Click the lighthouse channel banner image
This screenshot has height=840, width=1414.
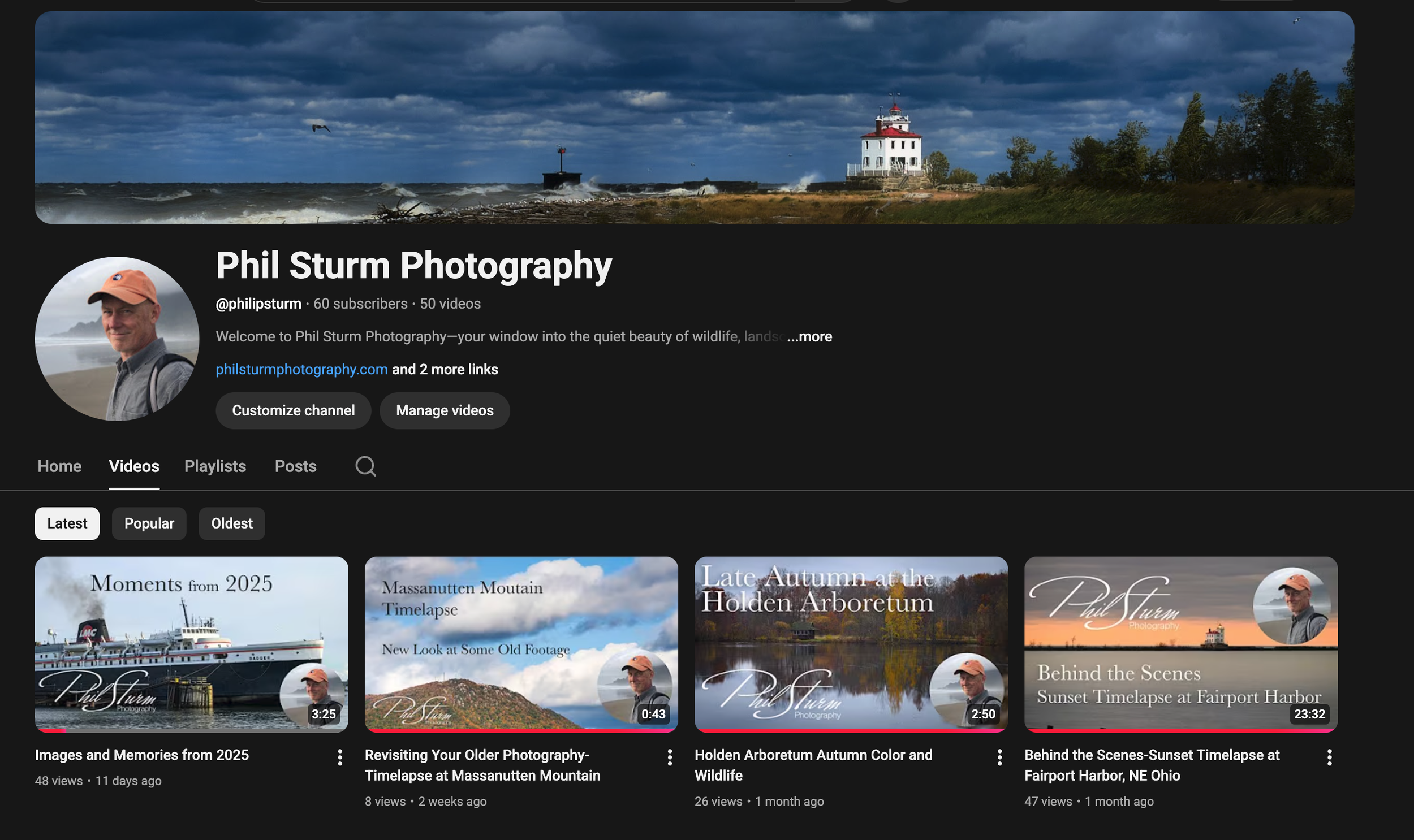pos(694,117)
